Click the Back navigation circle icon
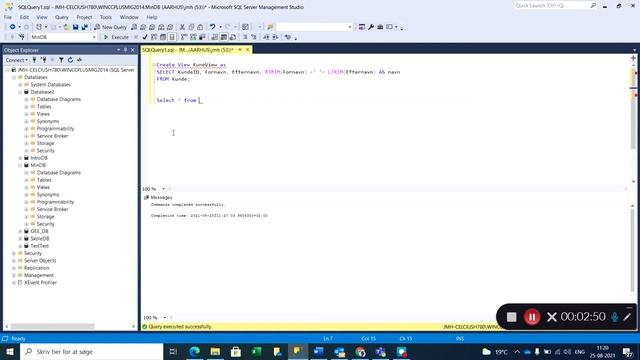This screenshot has width=640, height=360. pyautogui.click(x=13, y=27)
